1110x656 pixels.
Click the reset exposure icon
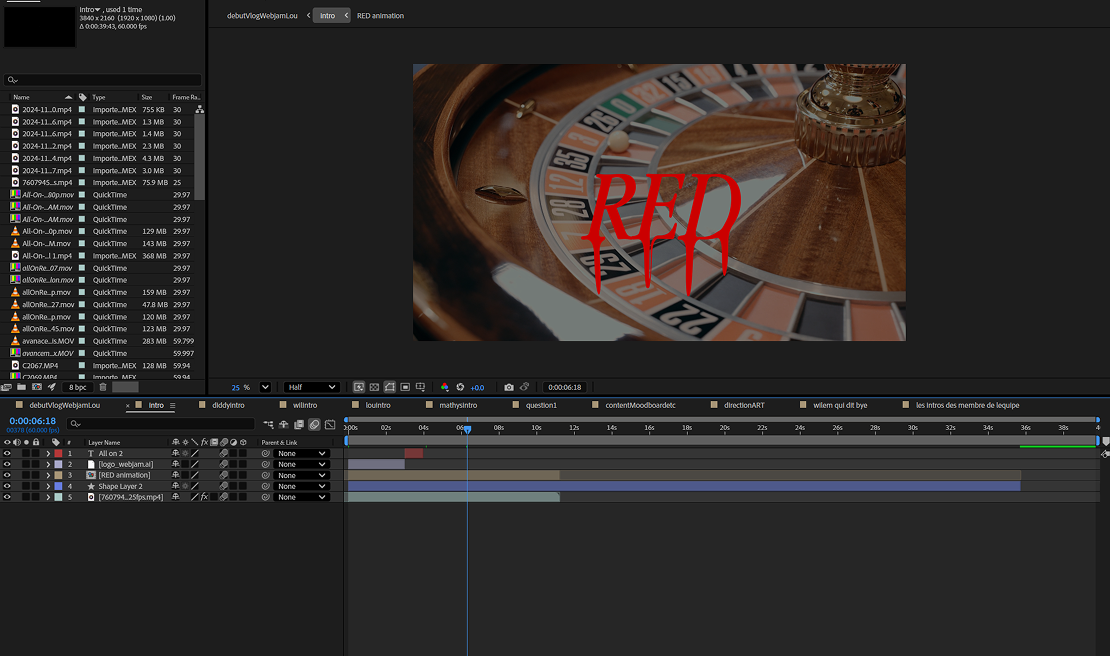pyautogui.click(x=460, y=387)
